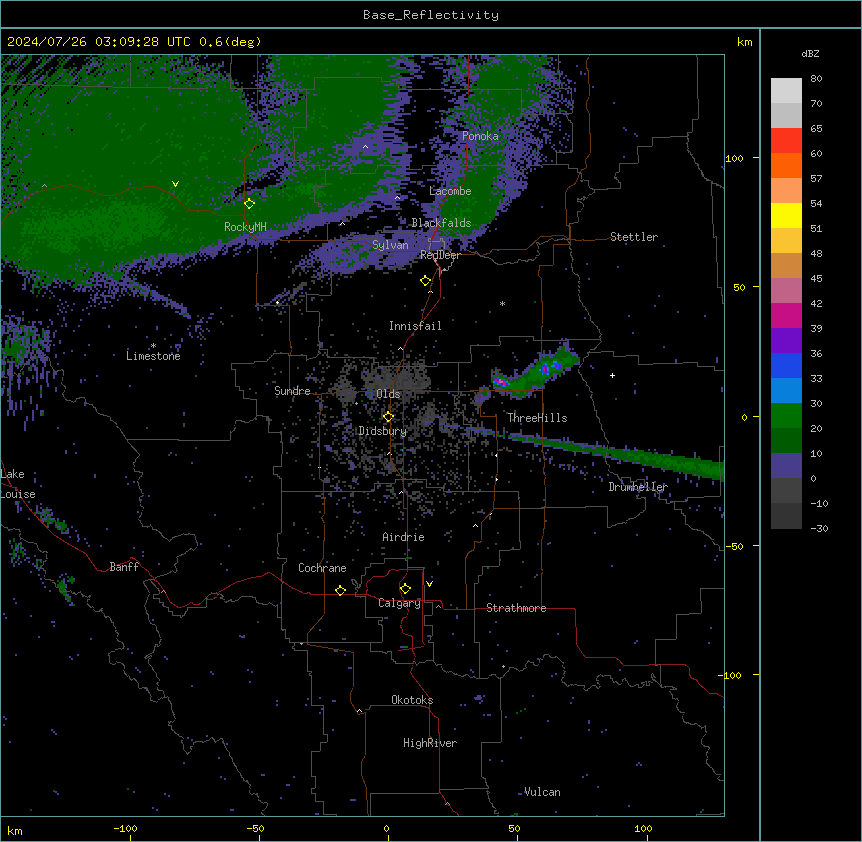Viewport: 862px width, 842px height.
Task: Click the Cochrane label
Action: point(322,568)
